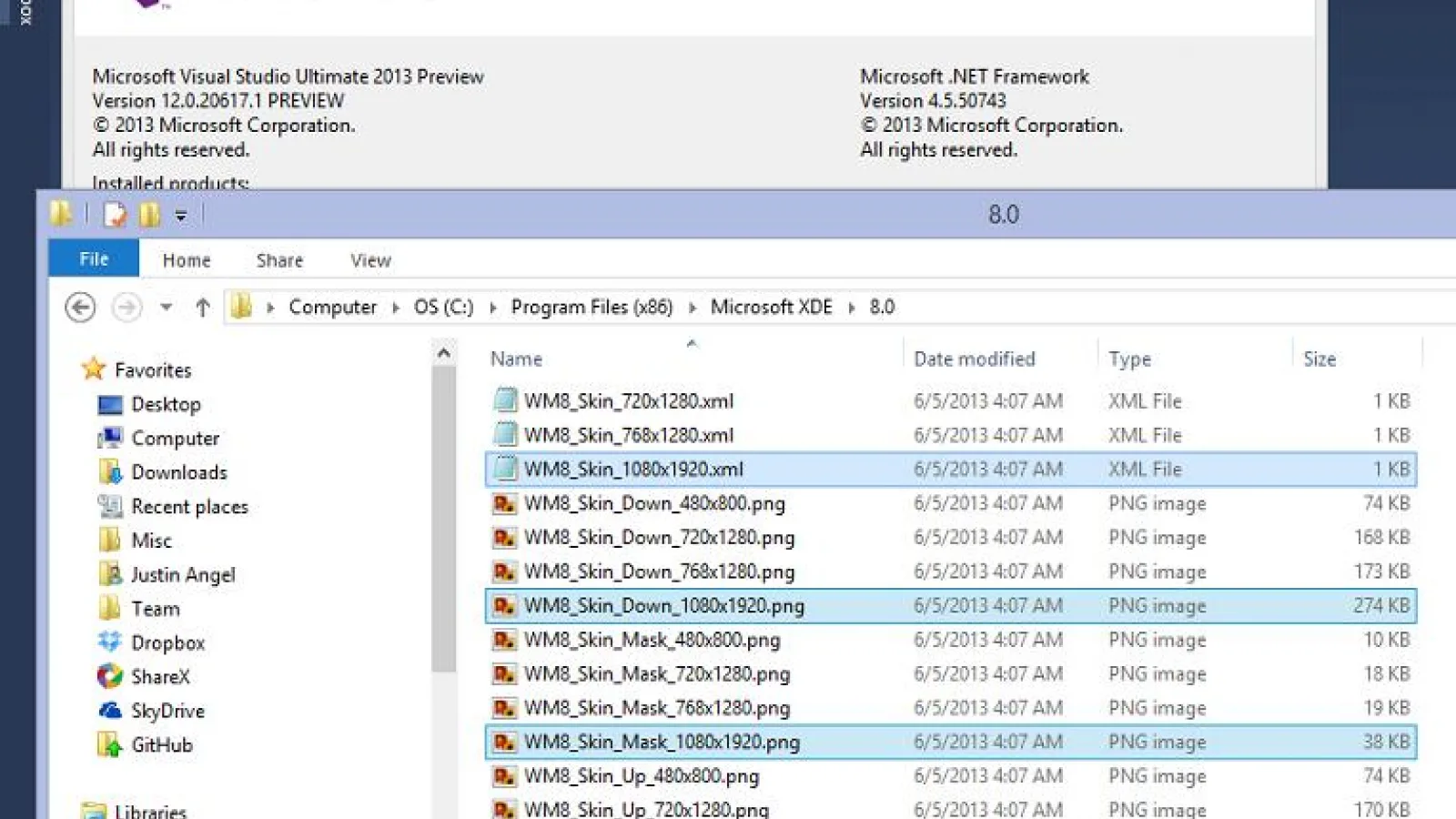The image size is (1456, 819).
Task: Select file WM8_Skin_Mask_768x1280.png
Action: (951, 708)
